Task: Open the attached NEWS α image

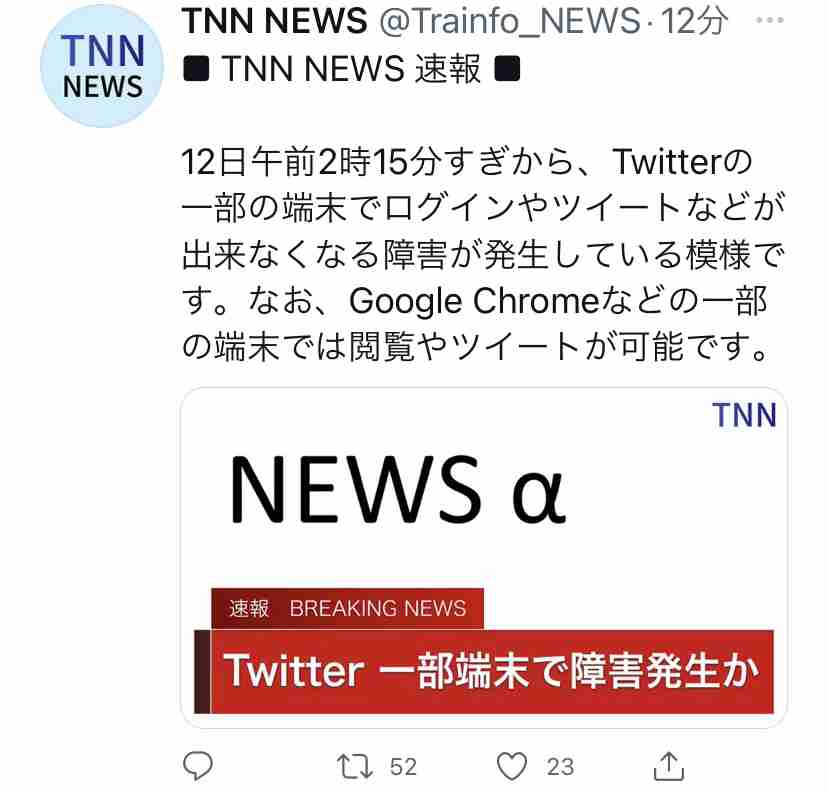Action: [484, 558]
